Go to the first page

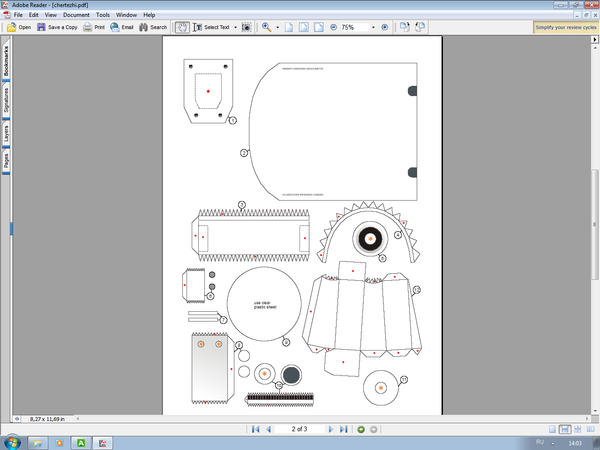[256, 429]
